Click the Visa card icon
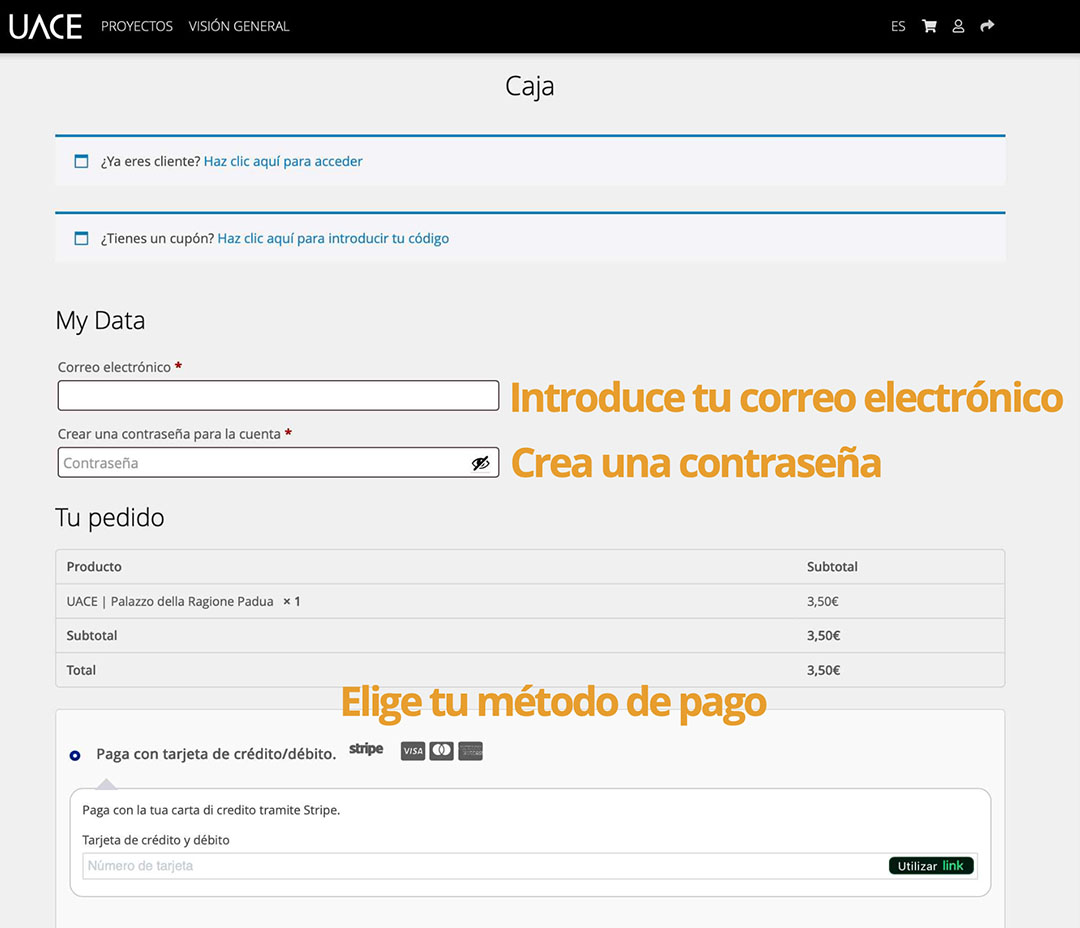This screenshot has width=1080, height=928. [x=413, y=751]
